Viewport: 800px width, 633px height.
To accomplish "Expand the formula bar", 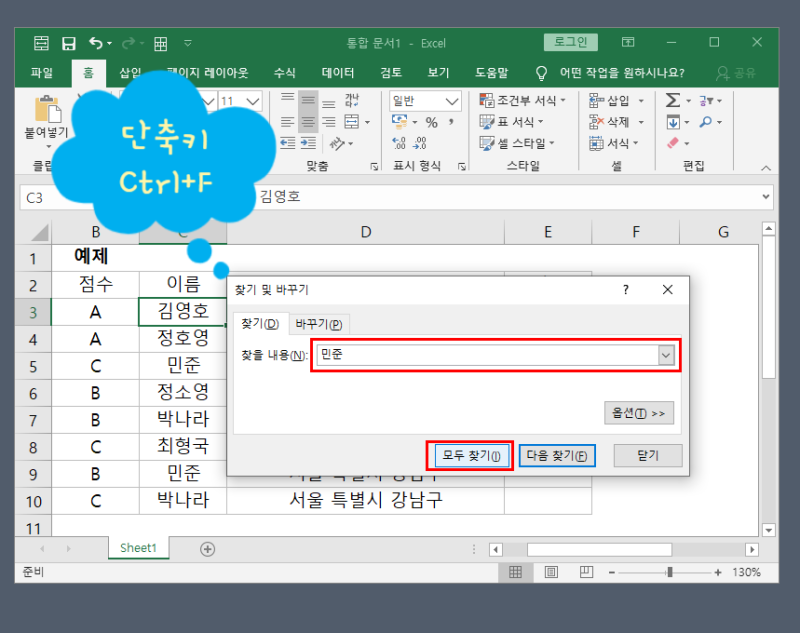I will click(765, 196).
